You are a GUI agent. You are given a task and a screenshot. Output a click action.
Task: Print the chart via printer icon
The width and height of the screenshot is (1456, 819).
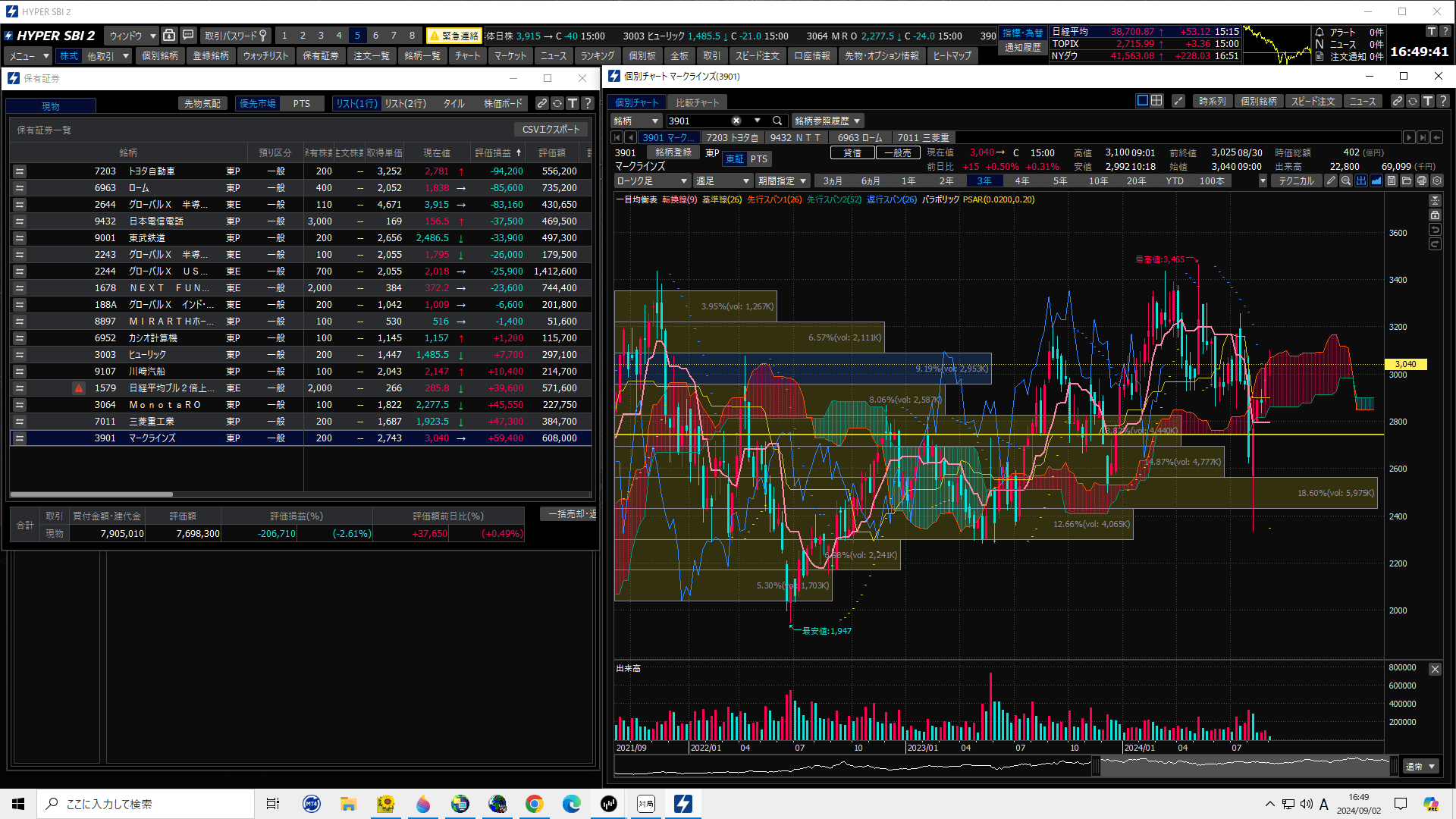[x=1422, y=181]
